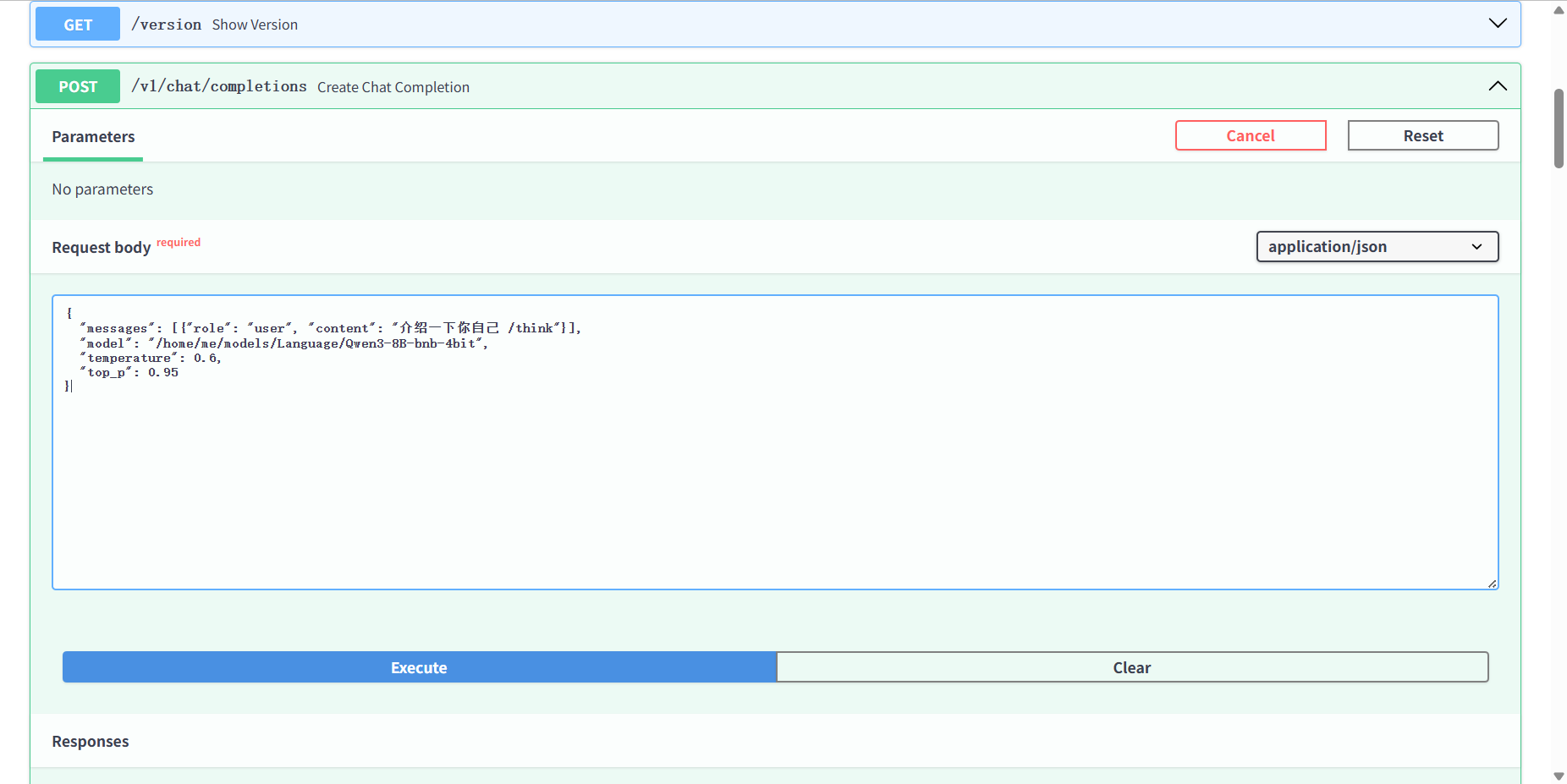Open the application/json content type dropdown
This screenshot has height=784, width=1567.
point(1377,247)
